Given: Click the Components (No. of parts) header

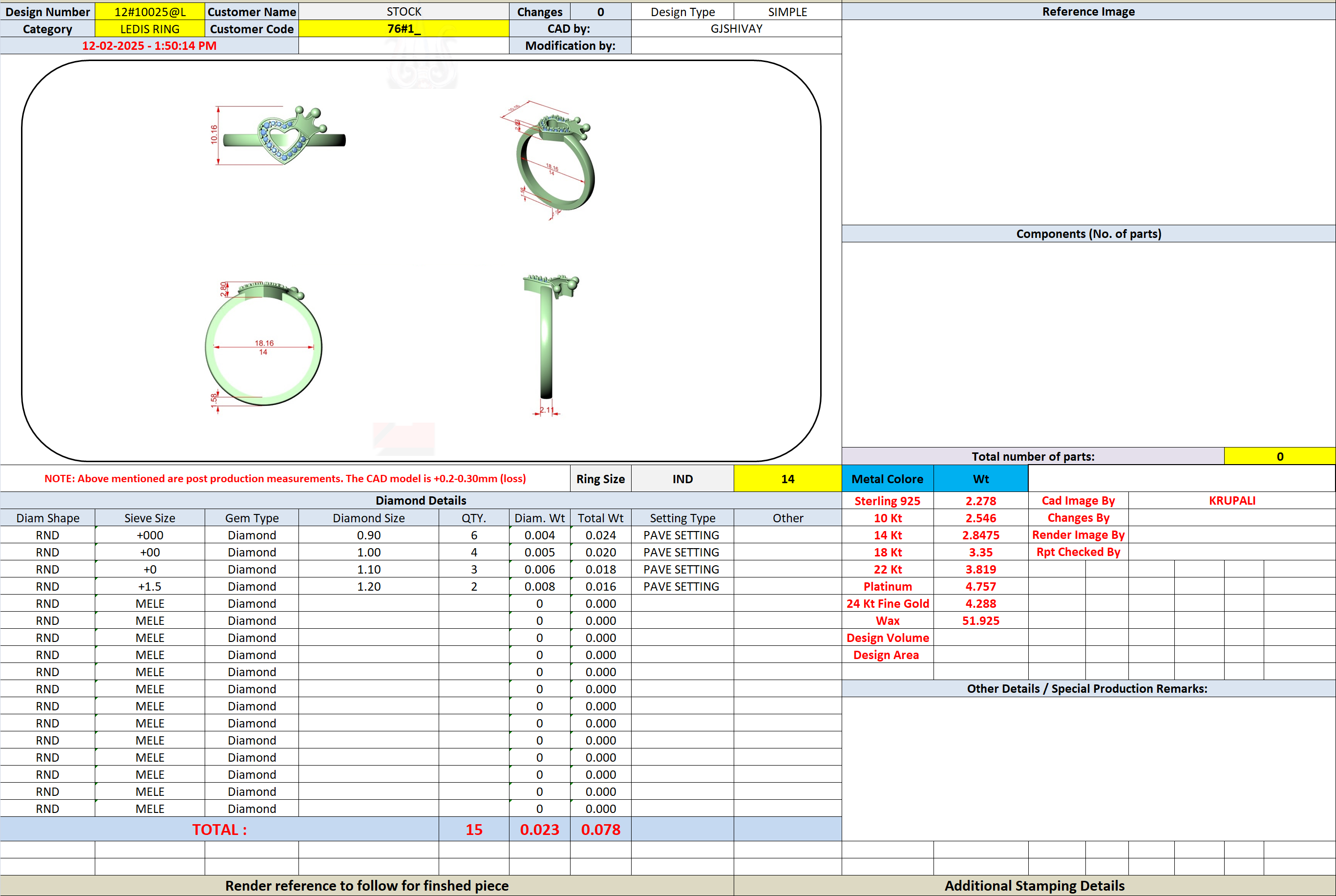Looking at the screenshot, I should point(1088,234).
